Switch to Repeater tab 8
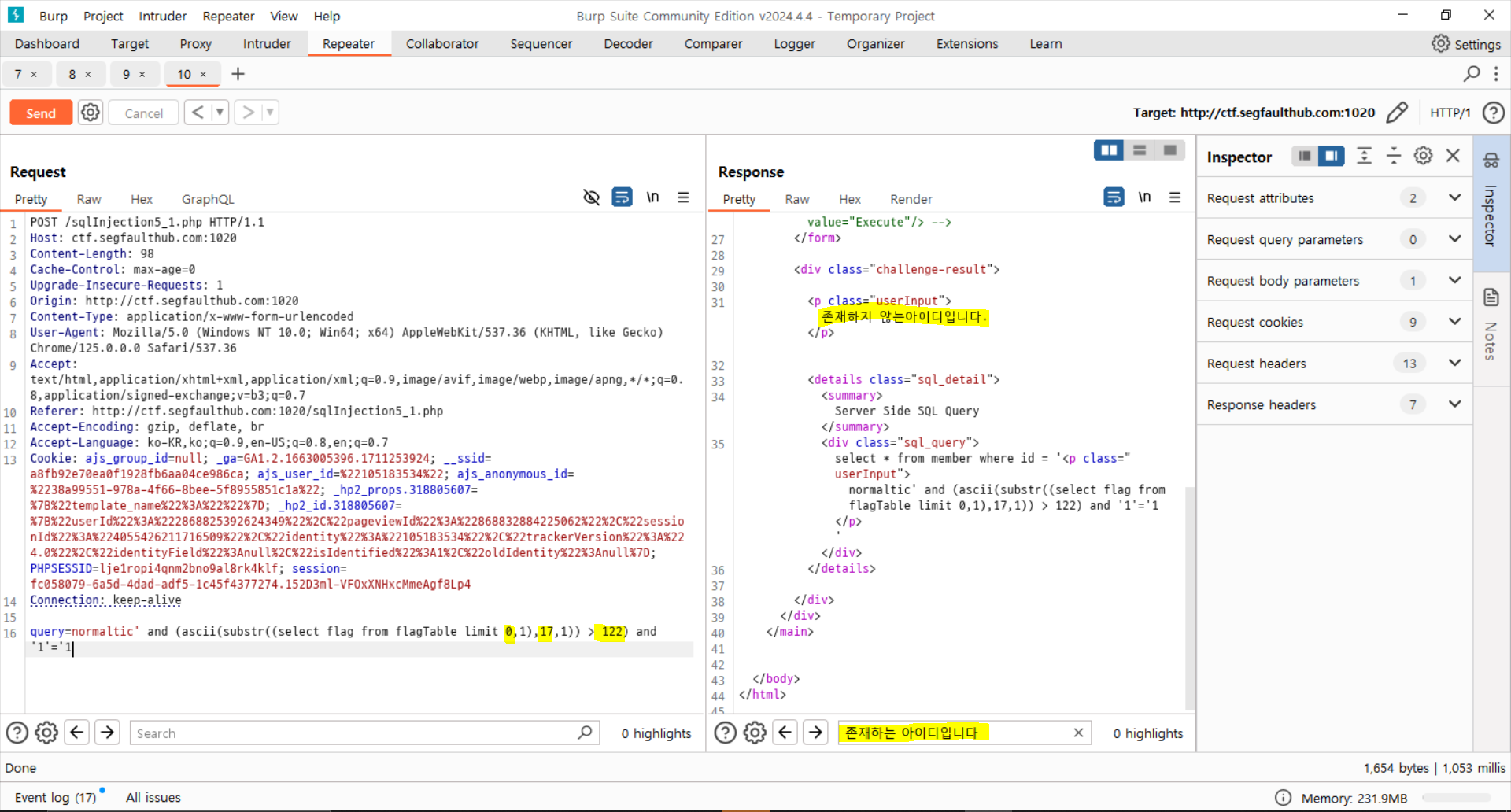This screenshot has width=1511, height=812. (72, 74)
